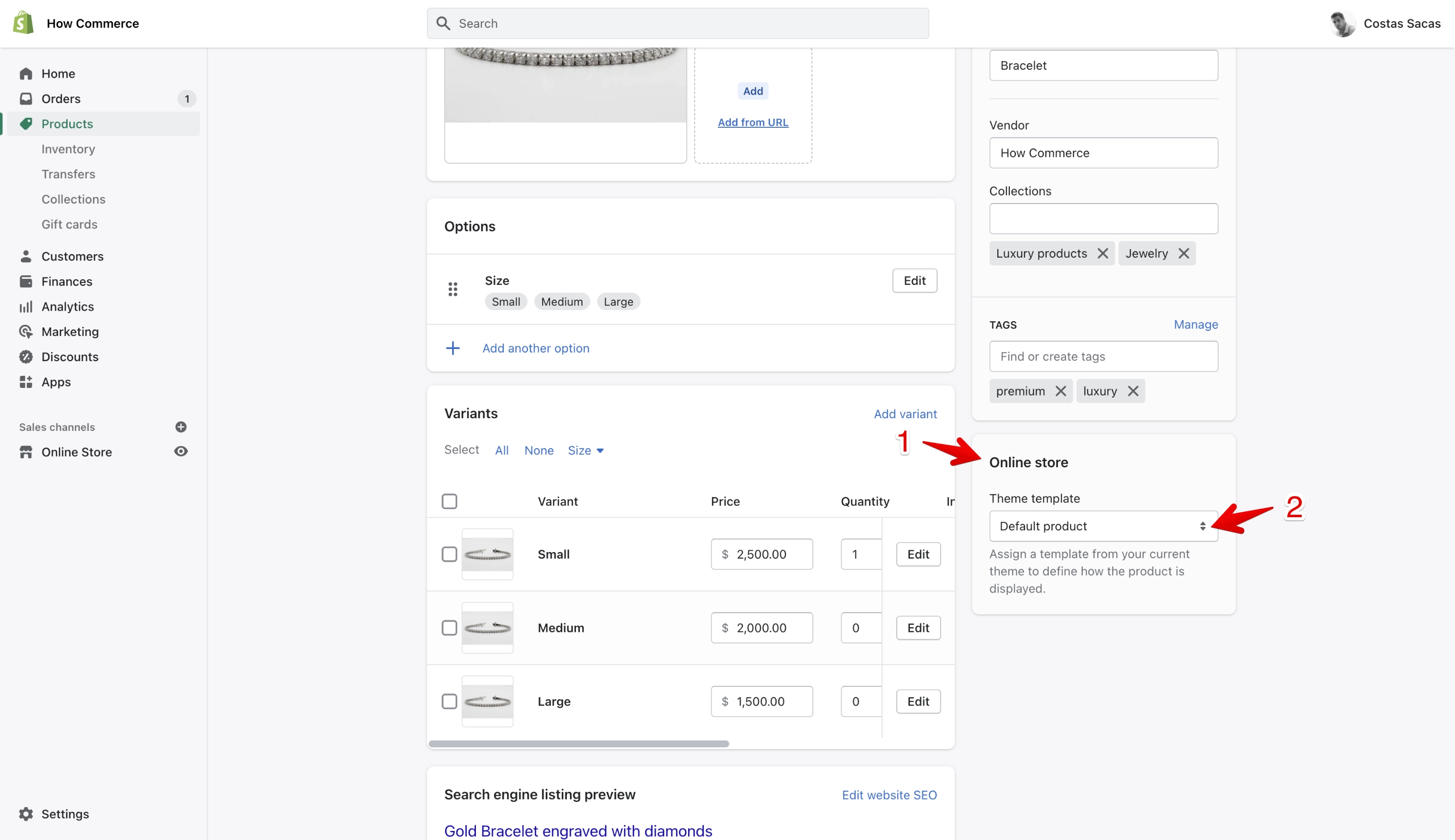Click the Shopify logo icon
Screen dimensions: 1455x840
[24, 23]
